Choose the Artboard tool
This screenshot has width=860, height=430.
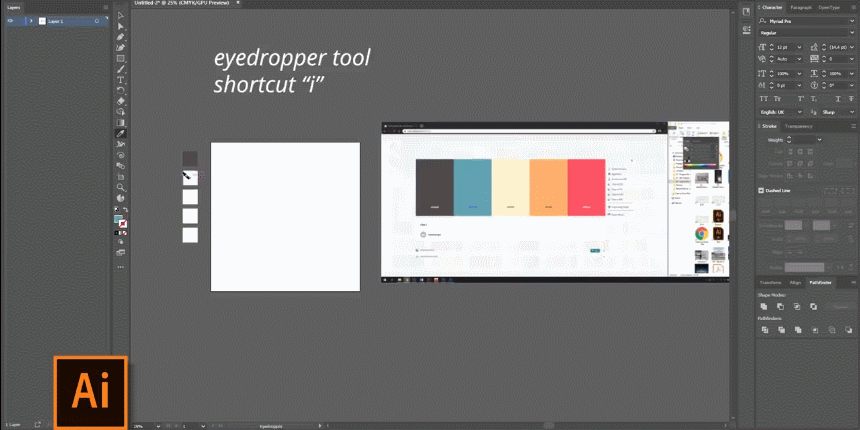pos(121,177)
